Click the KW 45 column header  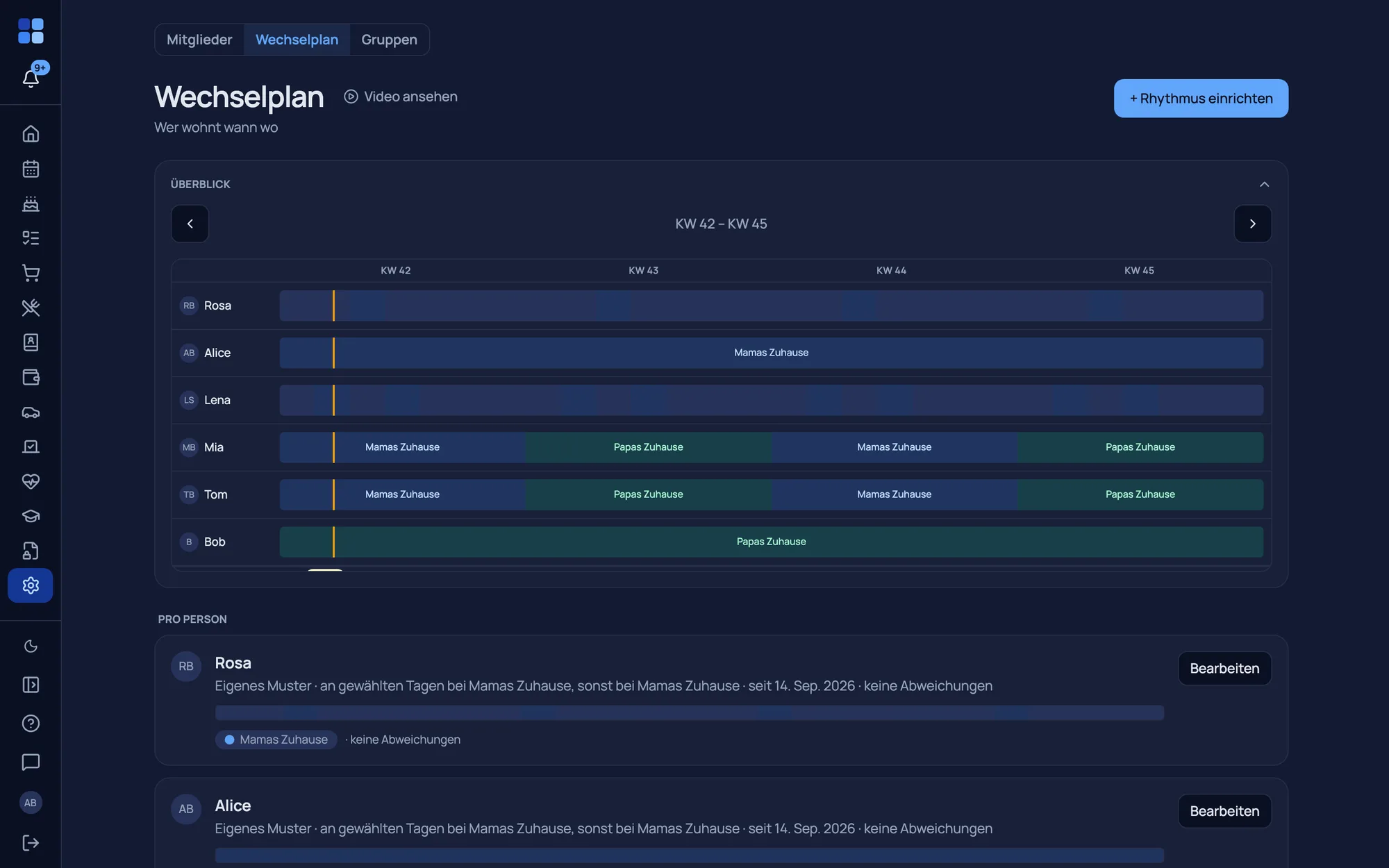[x=1139, y=270]
